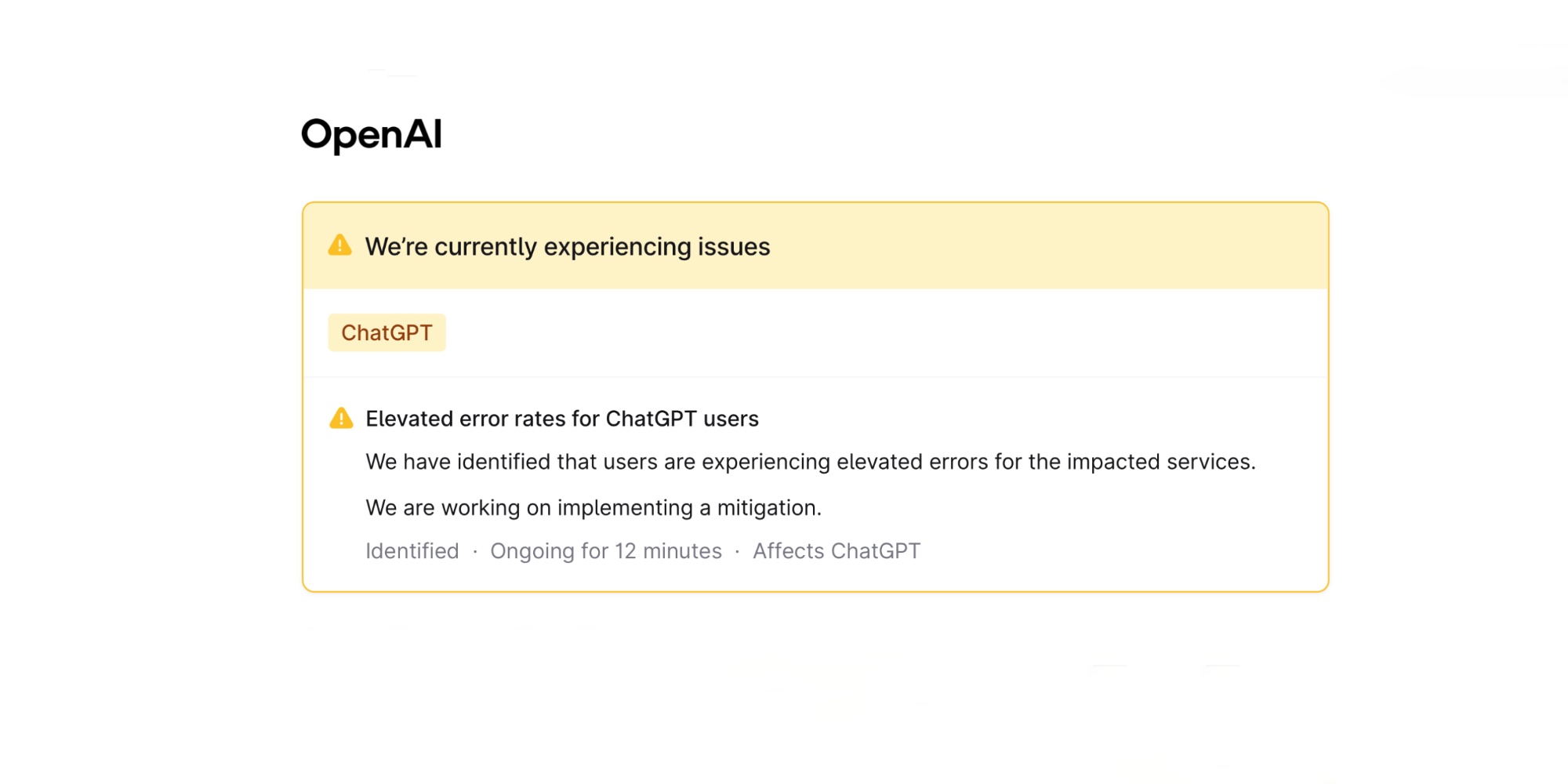Select the ChatGPT component tag
Viewport: 1568px width, 784px height.
pyautogui.click(x=387, y=333)
